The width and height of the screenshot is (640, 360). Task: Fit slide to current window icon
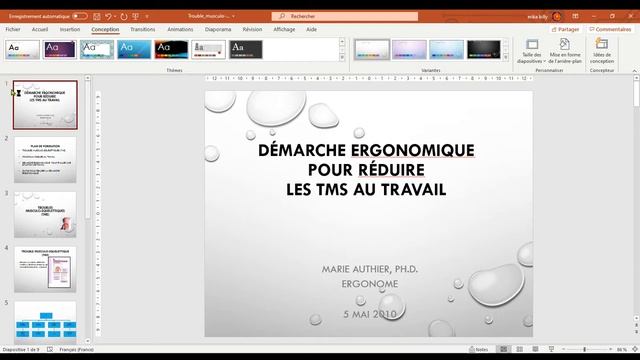(635, 349)
